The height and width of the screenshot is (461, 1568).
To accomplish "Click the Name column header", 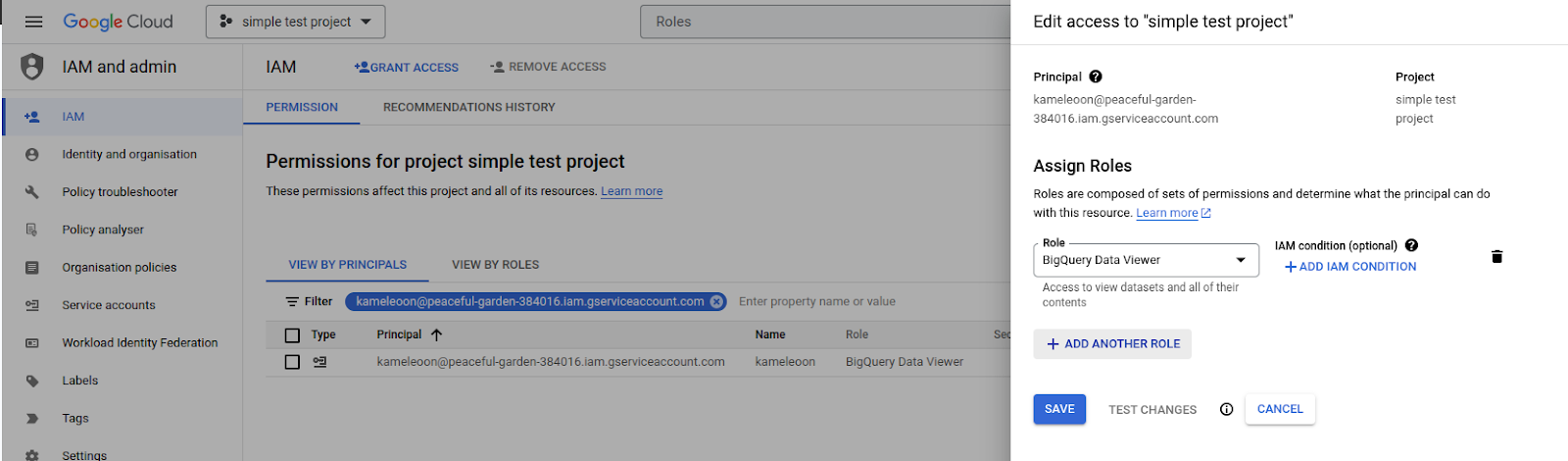I will click(x=770, y=334).
